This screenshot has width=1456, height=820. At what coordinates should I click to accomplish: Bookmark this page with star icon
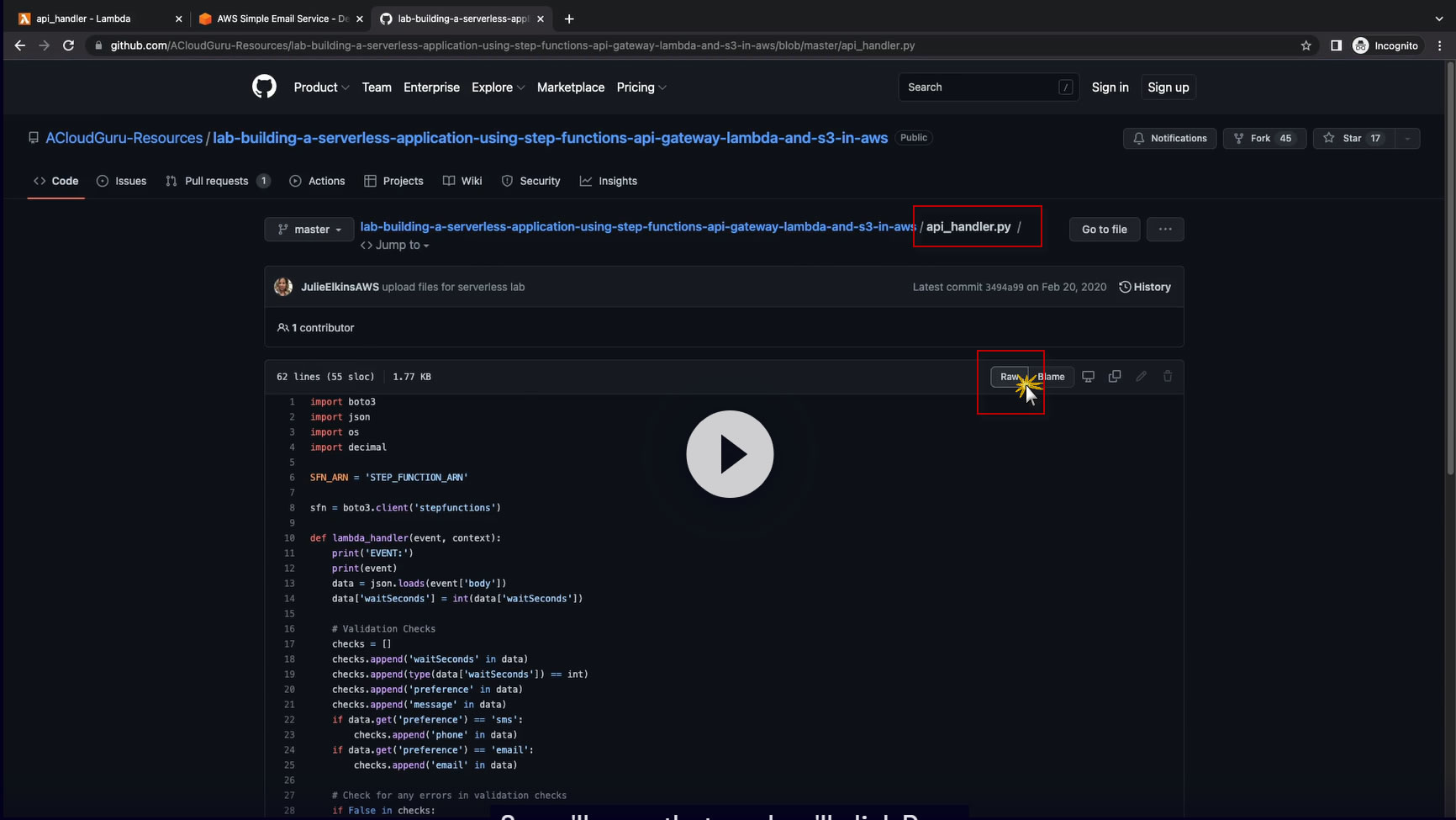tap(1306, 45)
